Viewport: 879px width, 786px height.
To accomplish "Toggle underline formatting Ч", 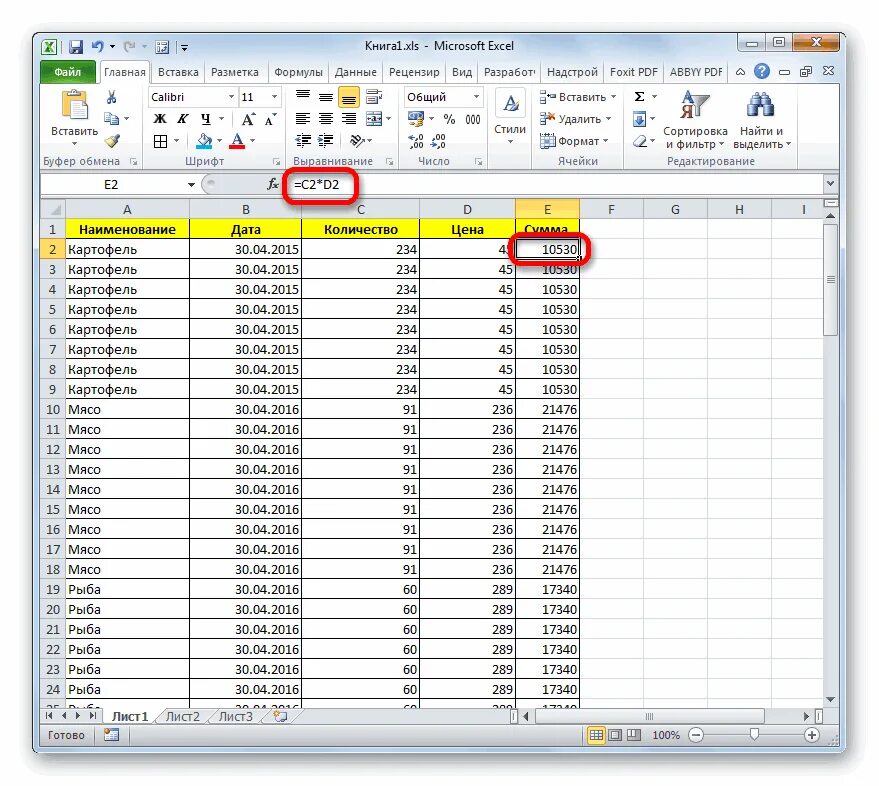I will (206, 119).
